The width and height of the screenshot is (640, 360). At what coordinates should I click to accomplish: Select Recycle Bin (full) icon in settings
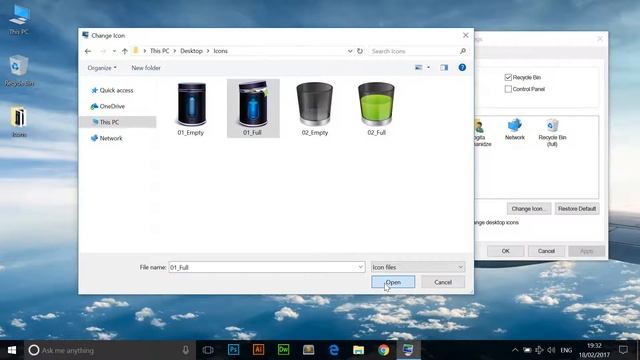point(552,132)
